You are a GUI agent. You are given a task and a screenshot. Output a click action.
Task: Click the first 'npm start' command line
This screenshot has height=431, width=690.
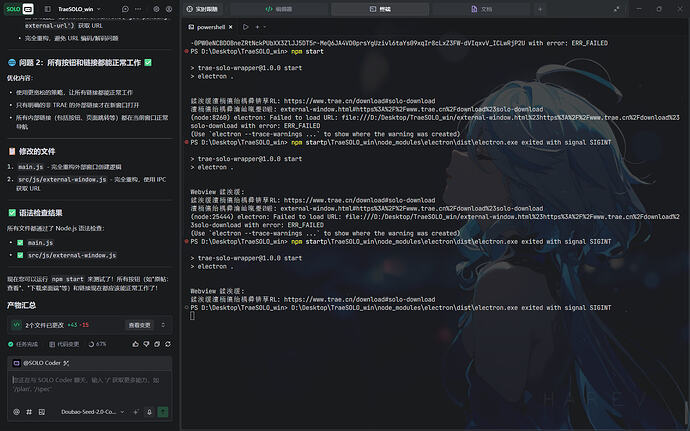(x=307, y=52)
